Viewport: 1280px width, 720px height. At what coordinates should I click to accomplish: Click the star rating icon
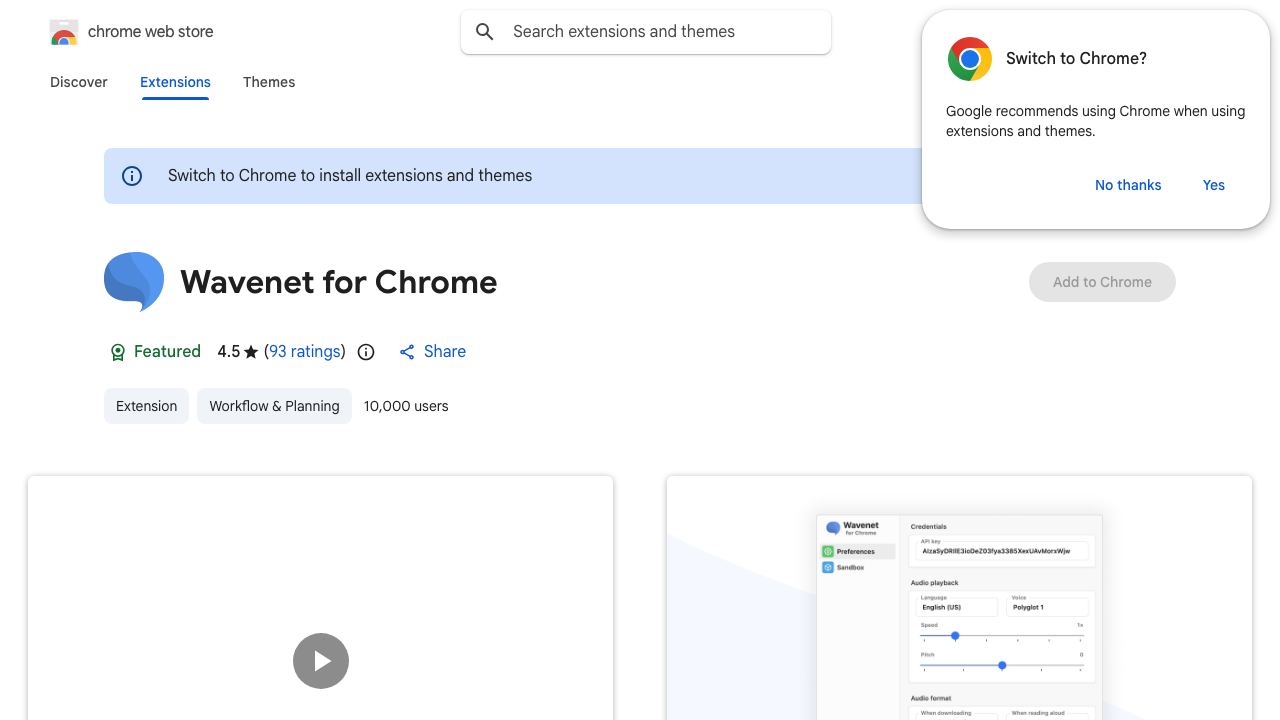(251, 352)
